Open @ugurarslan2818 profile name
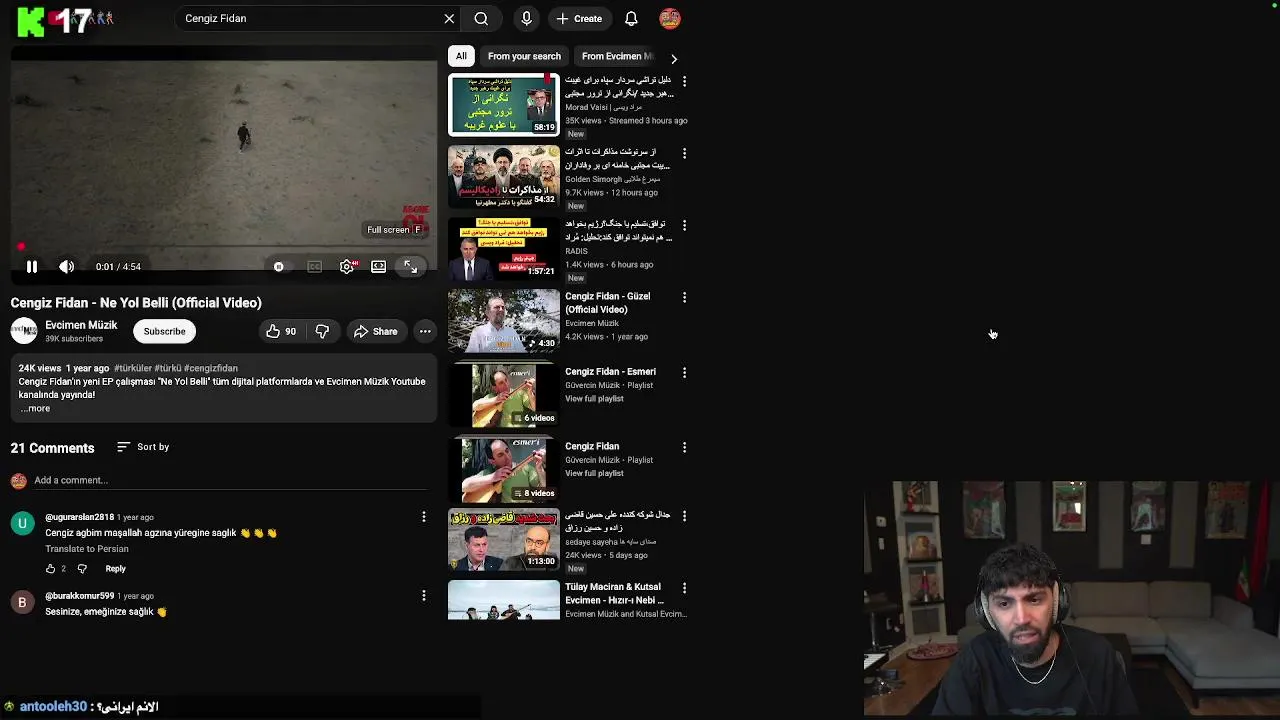1280x720 pixels. click(79, 517)
